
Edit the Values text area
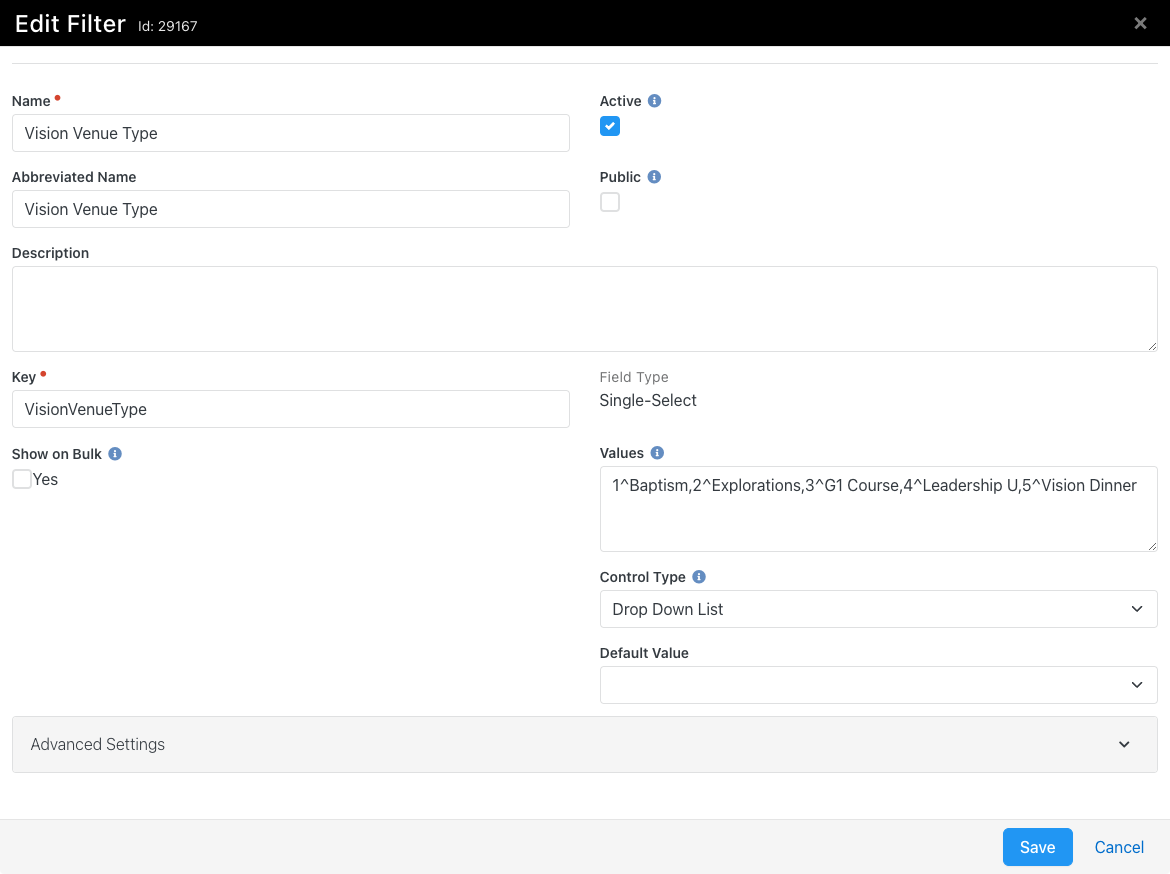(878, 509)
